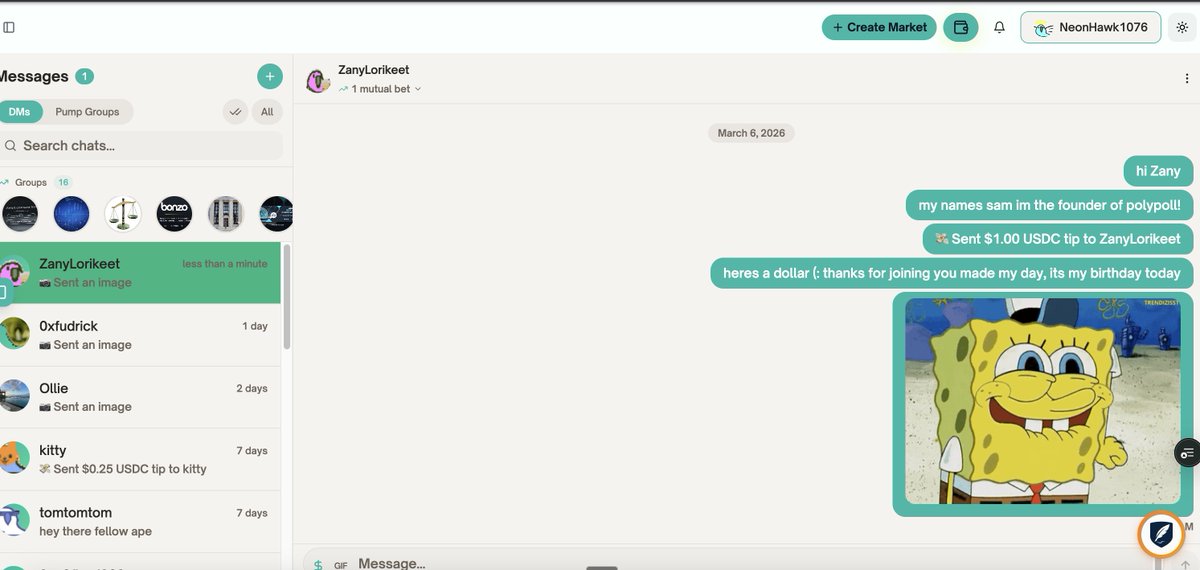Click the Messages heading
The image size is (1200, 570).
point(33,76)
